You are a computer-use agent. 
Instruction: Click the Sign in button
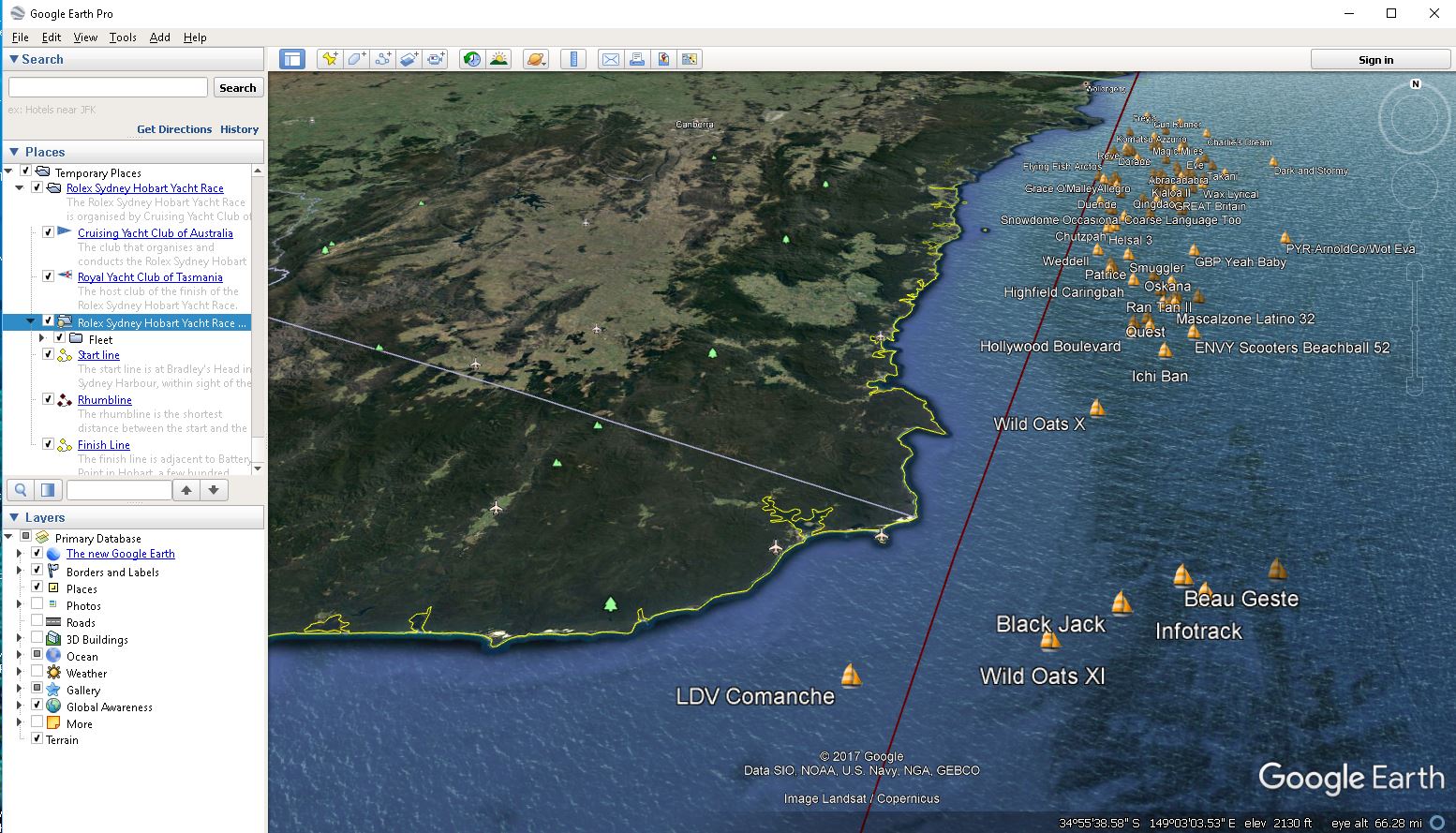[1375, 59]
